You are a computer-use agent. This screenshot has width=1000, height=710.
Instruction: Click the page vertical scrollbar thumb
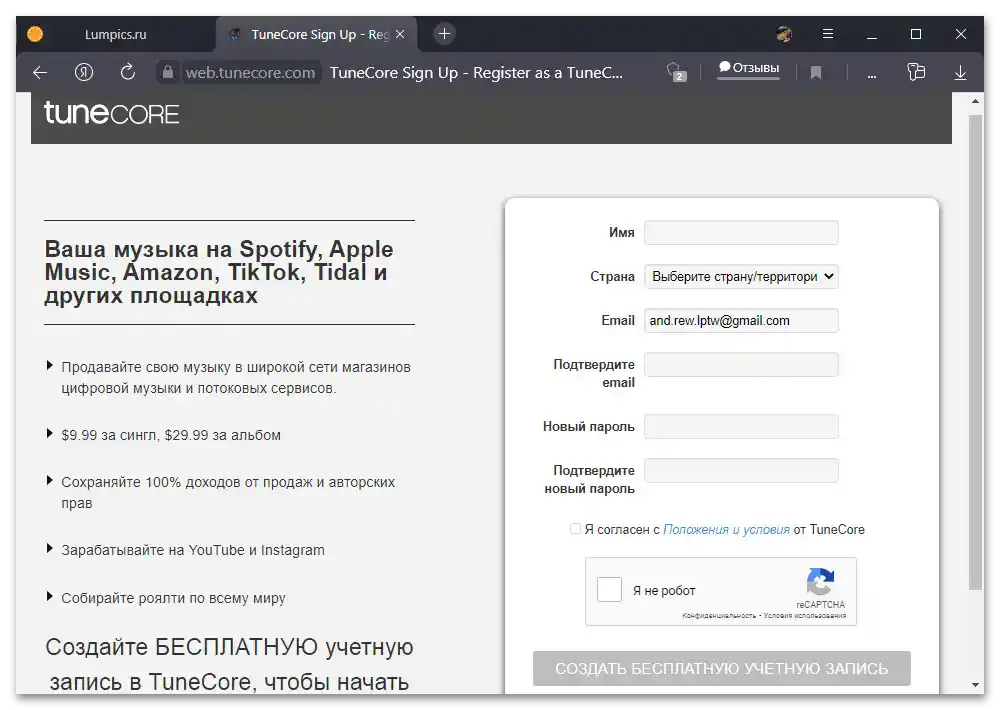tap(975, 352)
